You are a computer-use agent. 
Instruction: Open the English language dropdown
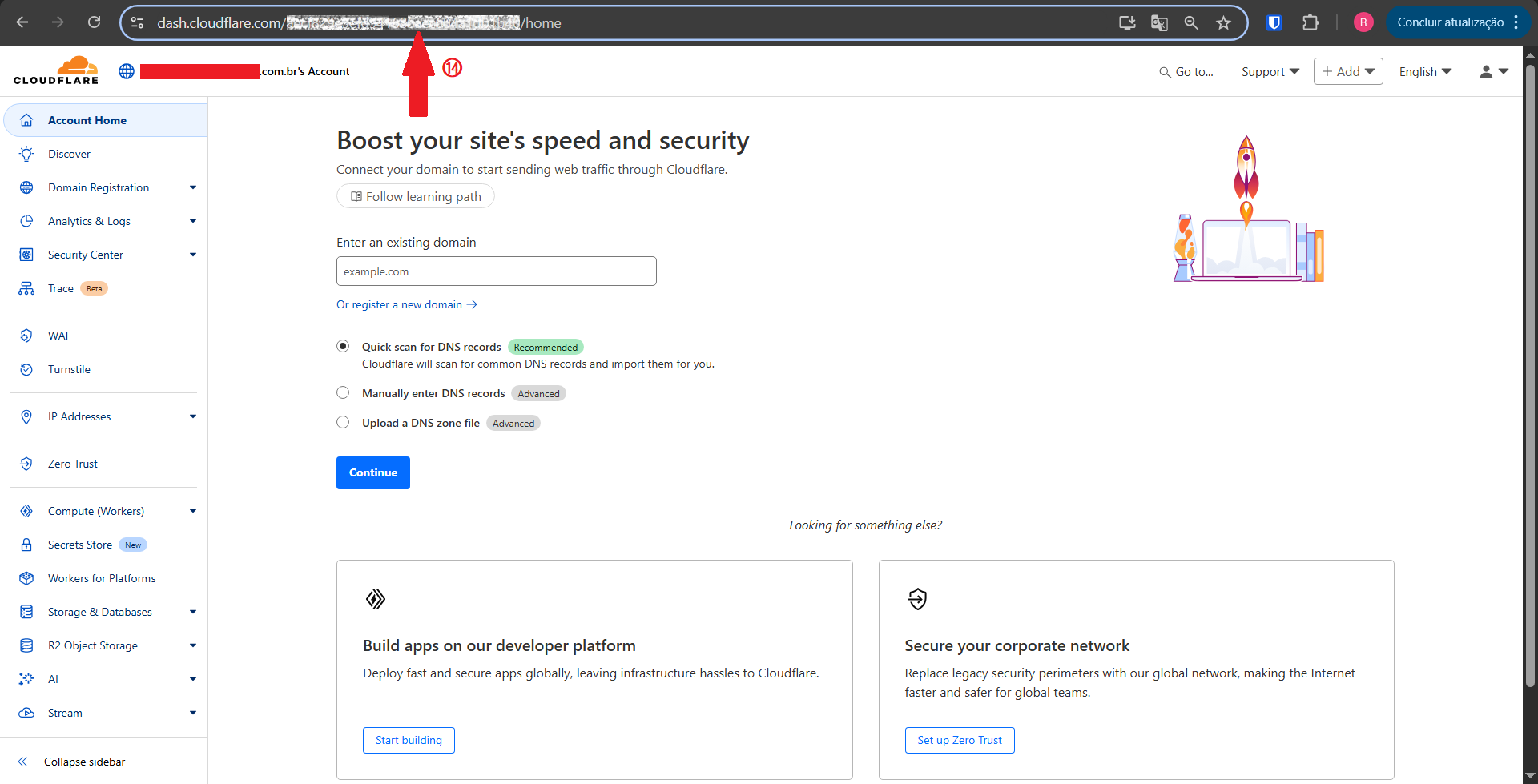[1425, 72]
